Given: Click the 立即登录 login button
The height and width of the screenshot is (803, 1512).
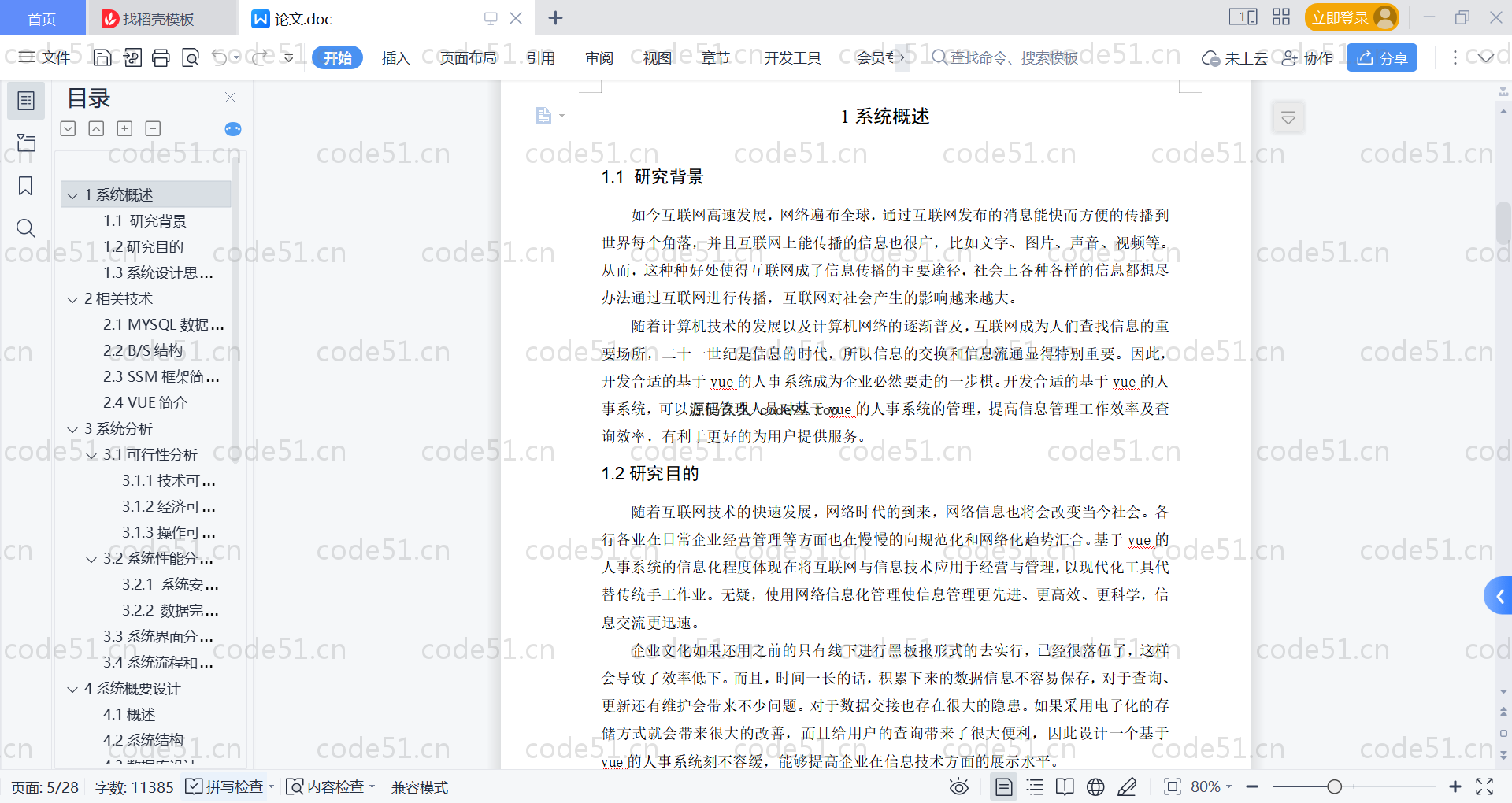Looking at the screenshot, I should (1351, 17).
